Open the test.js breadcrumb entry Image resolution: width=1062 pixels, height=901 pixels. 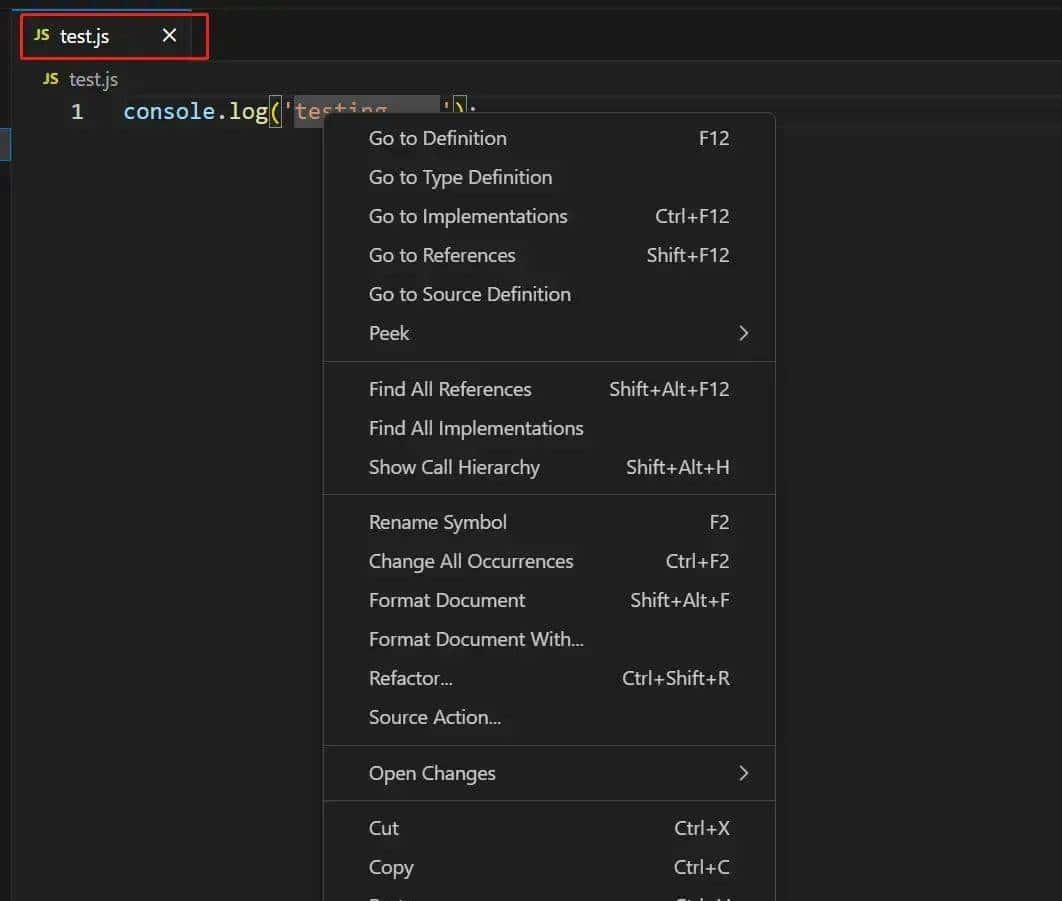[x=93, y=79]
